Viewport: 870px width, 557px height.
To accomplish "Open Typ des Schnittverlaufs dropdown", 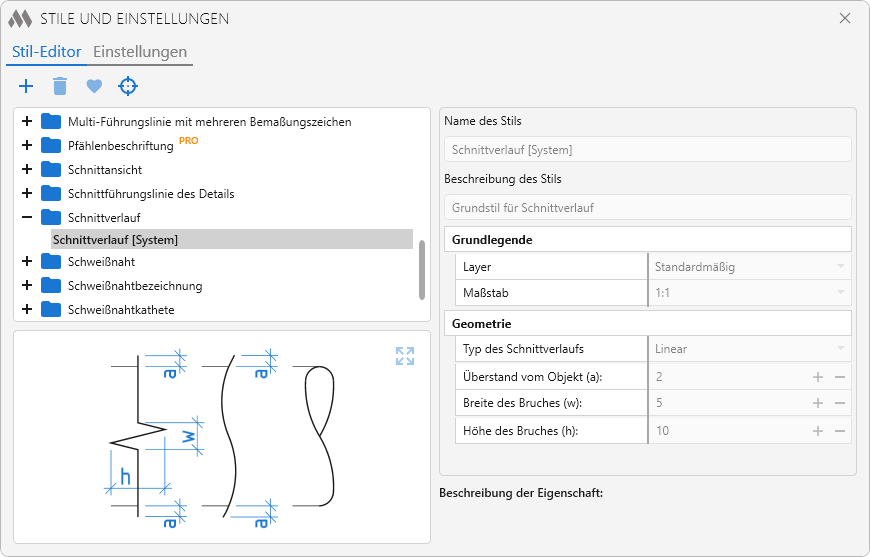I will (840, 349).
